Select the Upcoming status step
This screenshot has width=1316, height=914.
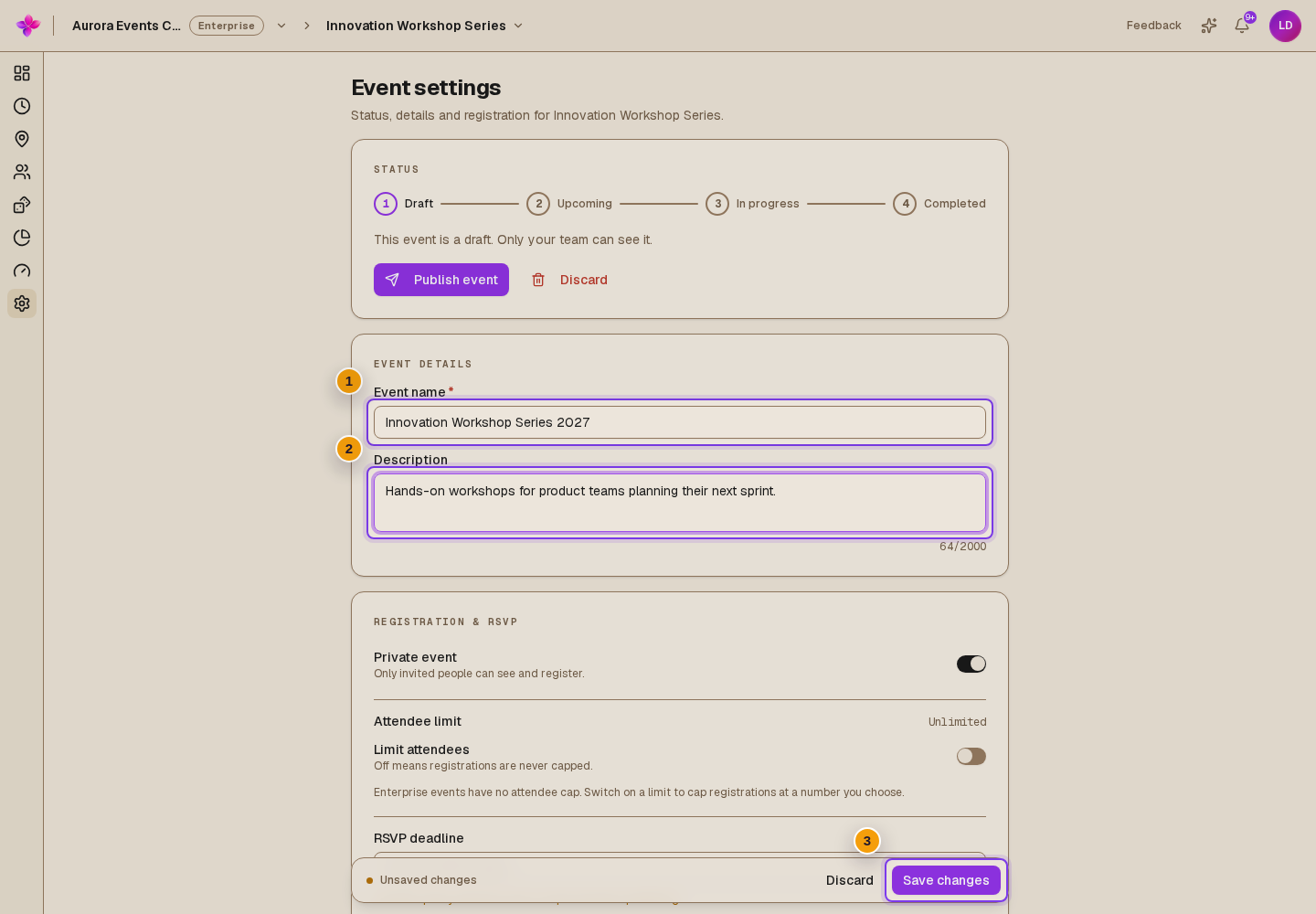click(569, 204)
